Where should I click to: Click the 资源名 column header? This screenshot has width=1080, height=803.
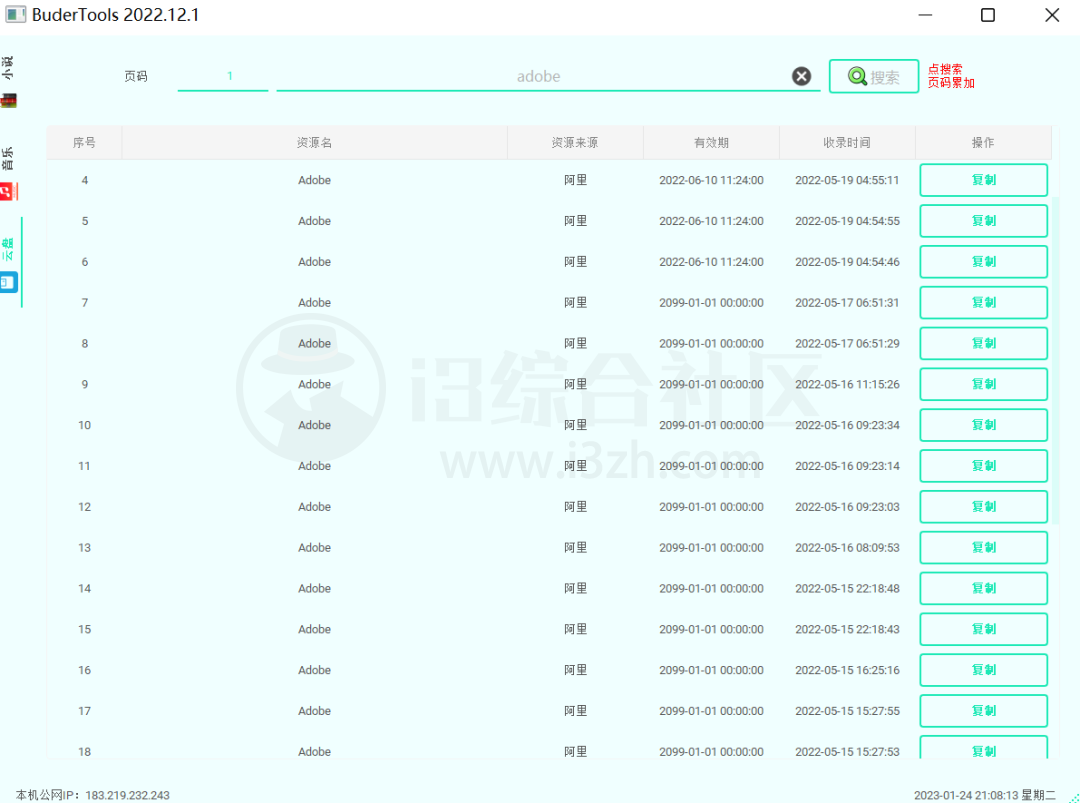click(314, 143)
